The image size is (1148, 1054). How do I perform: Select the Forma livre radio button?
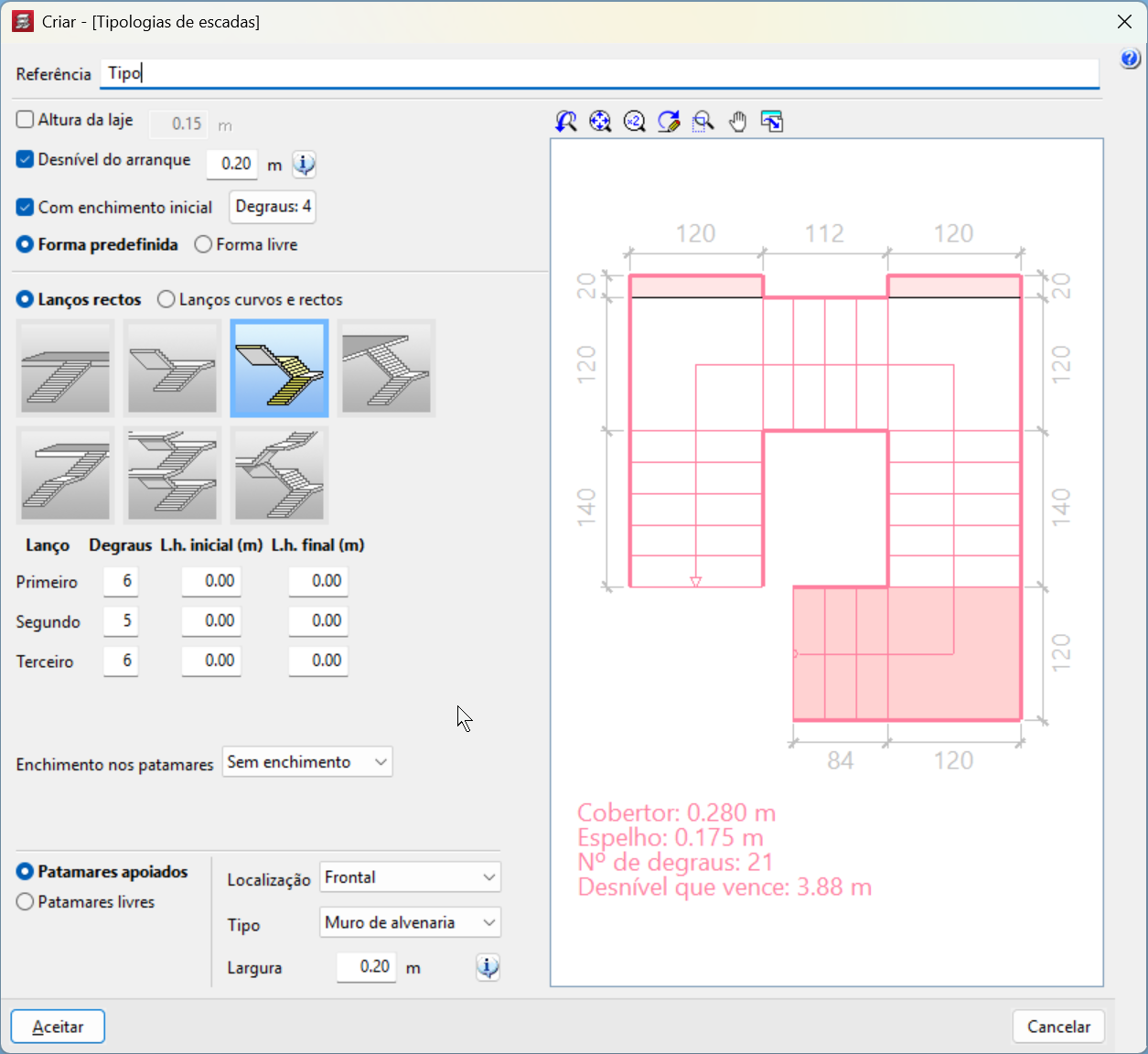tap(203, 244)
